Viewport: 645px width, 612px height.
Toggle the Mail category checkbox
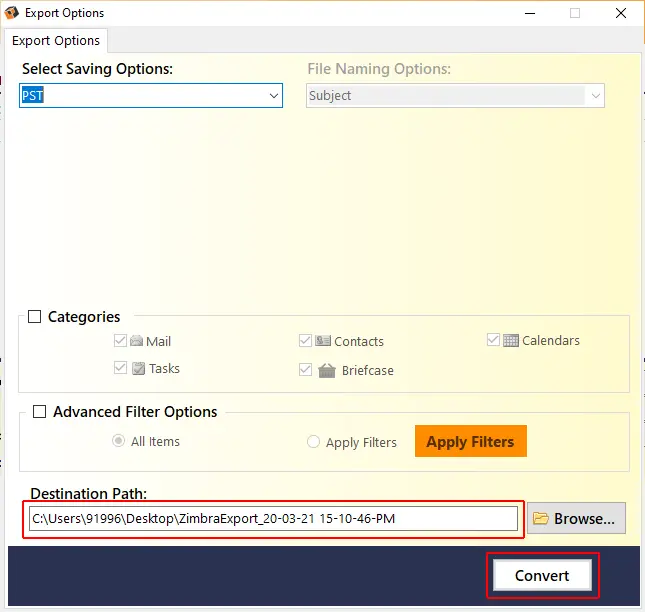[121, 341]
